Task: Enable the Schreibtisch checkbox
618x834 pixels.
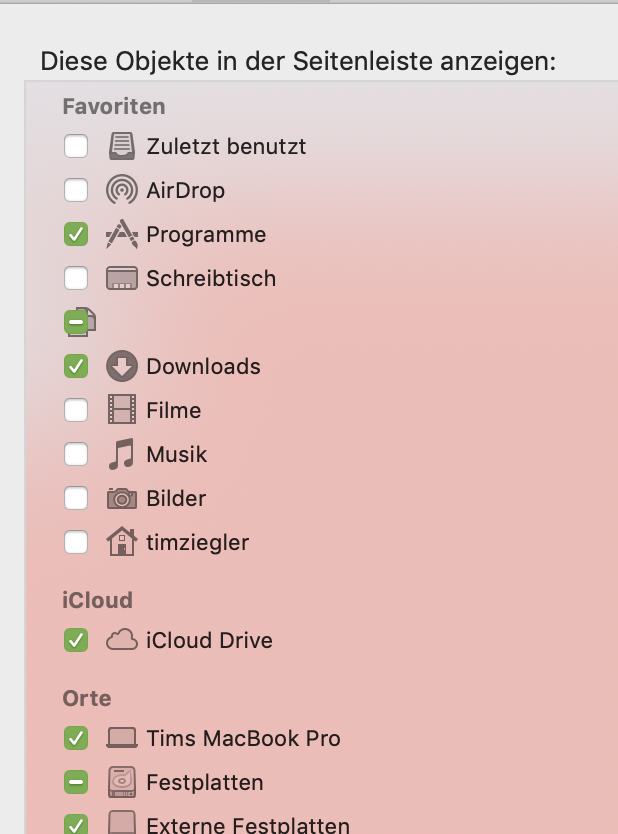Action: click(x=76, y=278)
